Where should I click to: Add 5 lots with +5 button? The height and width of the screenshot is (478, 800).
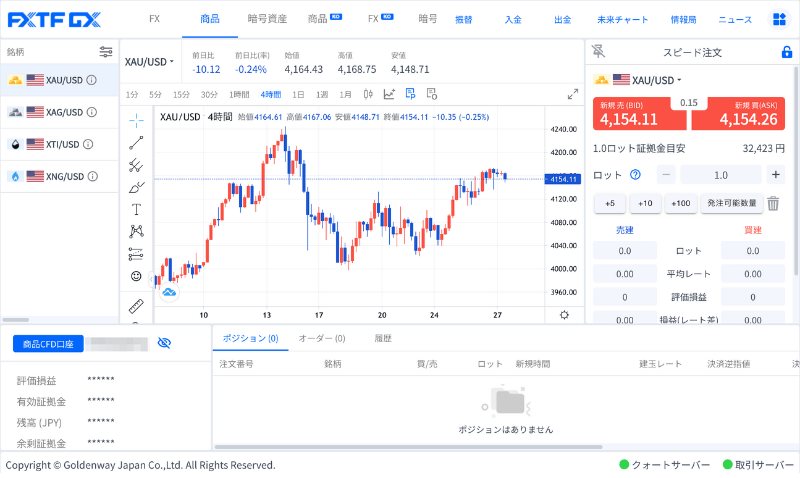[x=610, y=203]
